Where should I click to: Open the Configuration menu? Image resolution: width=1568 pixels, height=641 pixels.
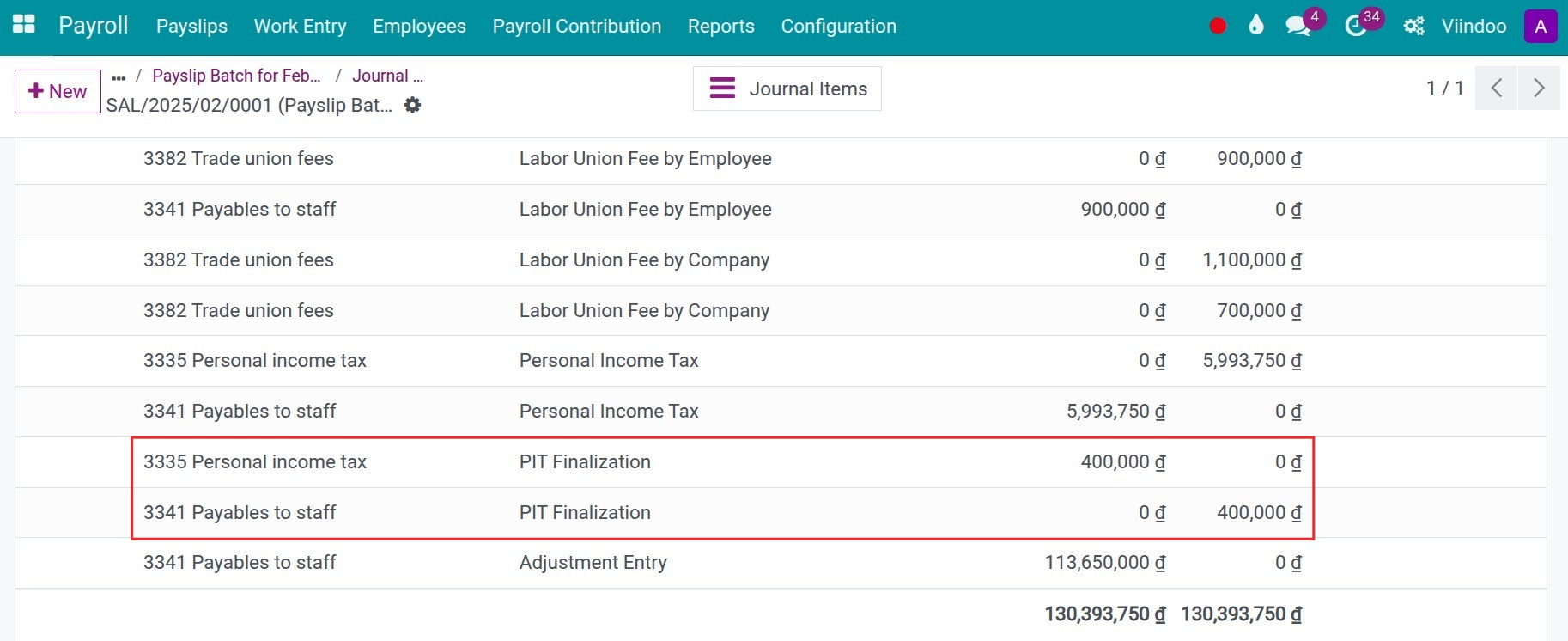(839, 27)
